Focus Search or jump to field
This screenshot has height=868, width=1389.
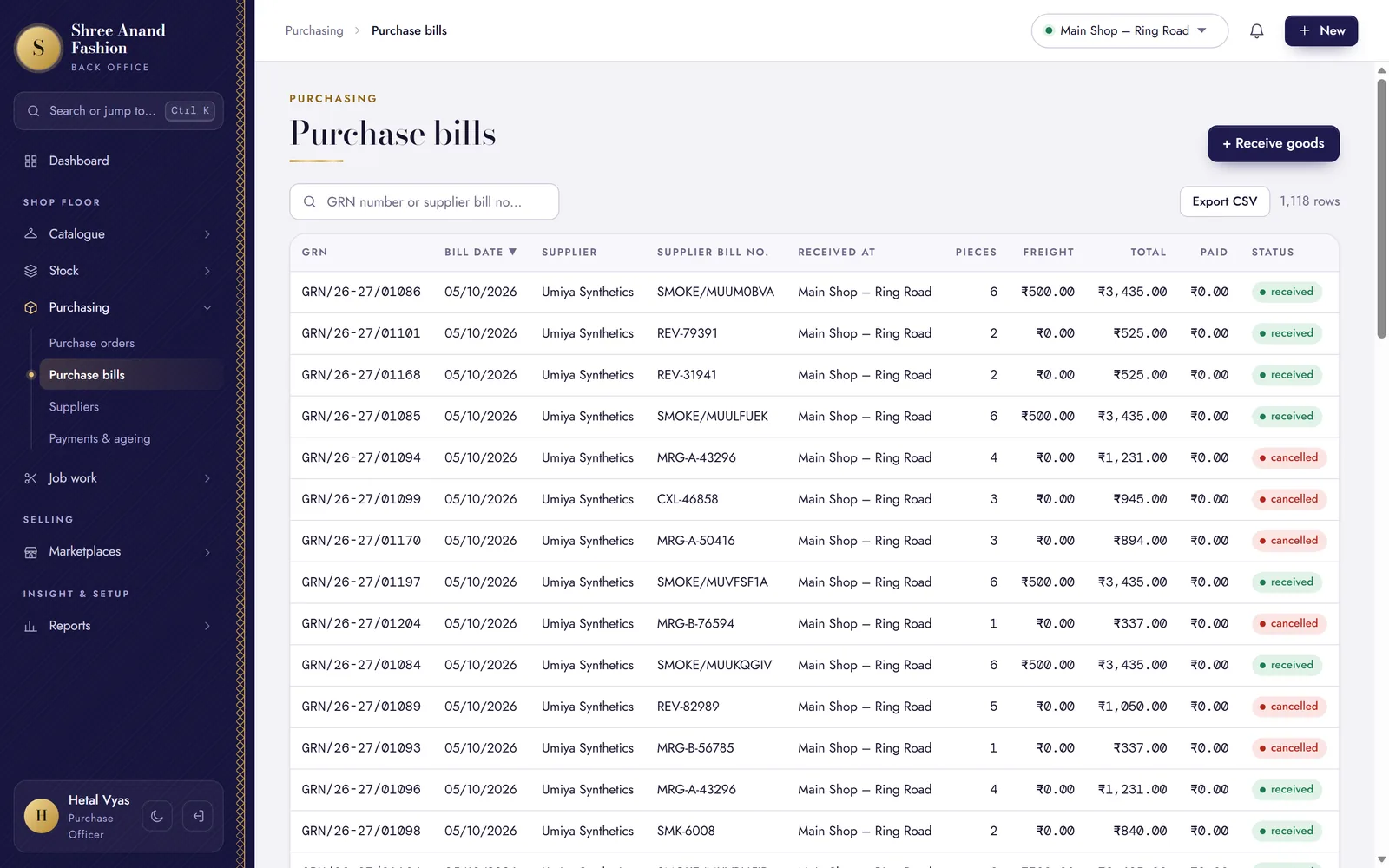pos(118,111)
